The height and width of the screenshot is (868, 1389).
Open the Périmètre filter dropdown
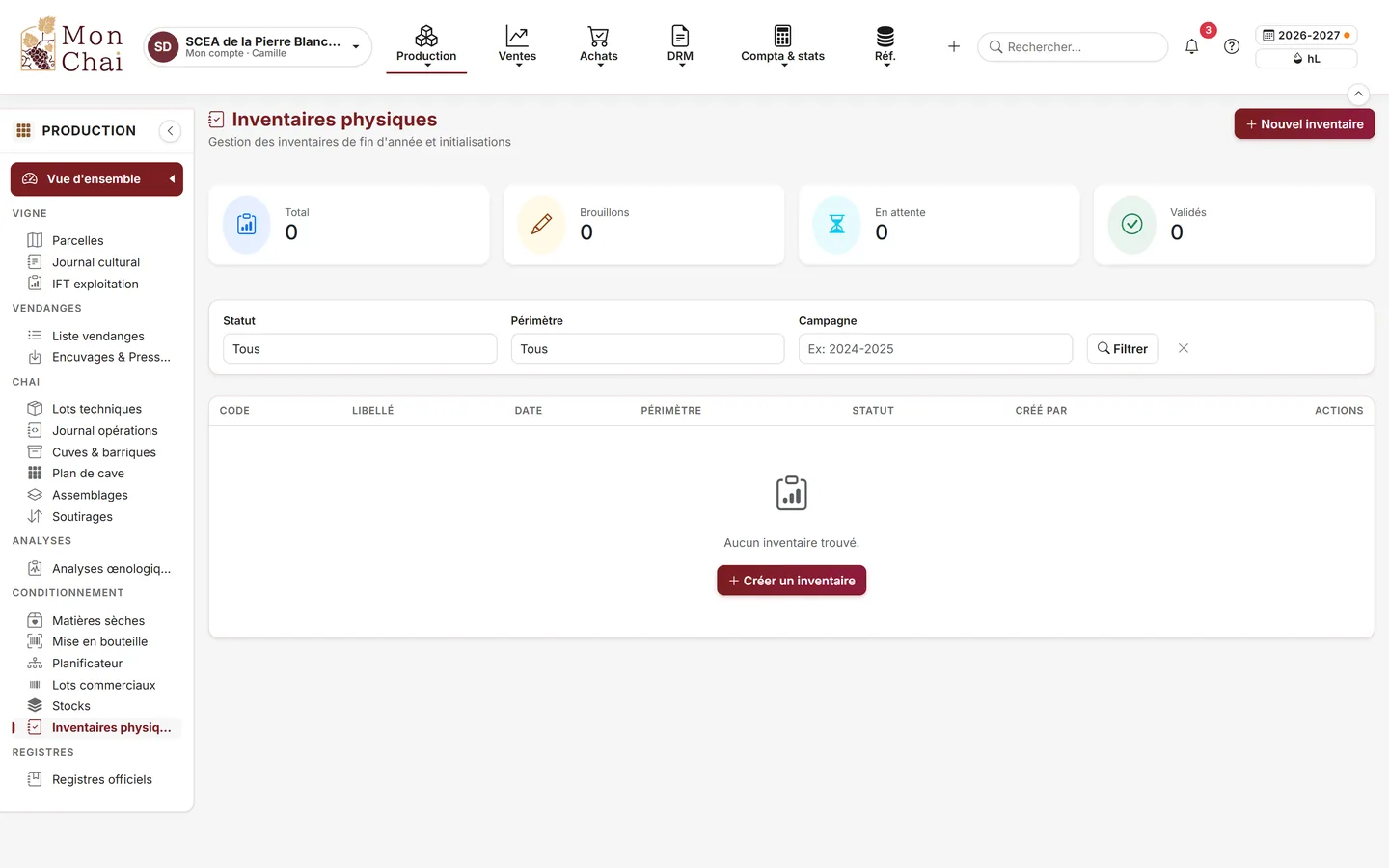click(x=647, y=349)
